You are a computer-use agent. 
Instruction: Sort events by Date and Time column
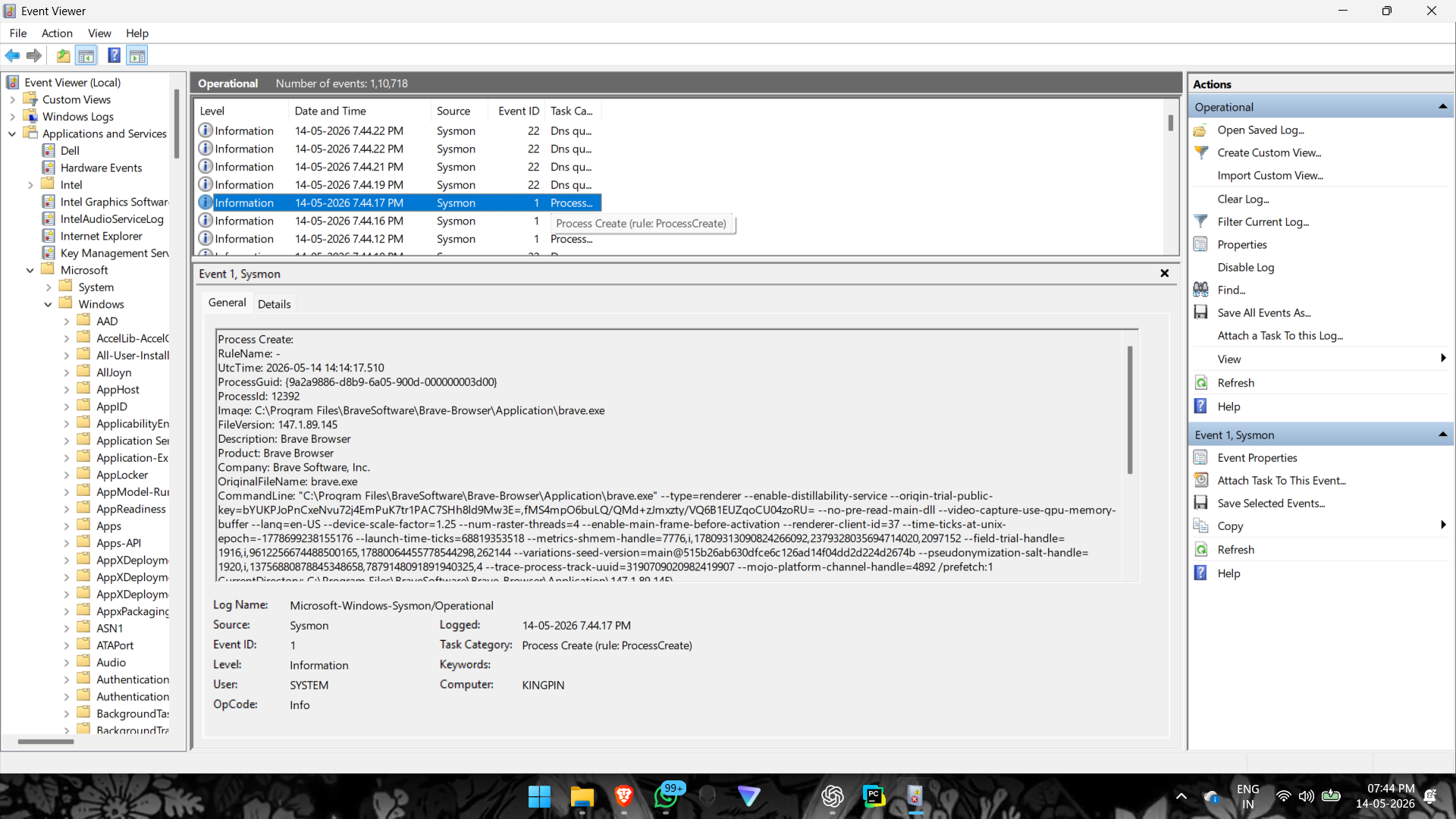359,111
